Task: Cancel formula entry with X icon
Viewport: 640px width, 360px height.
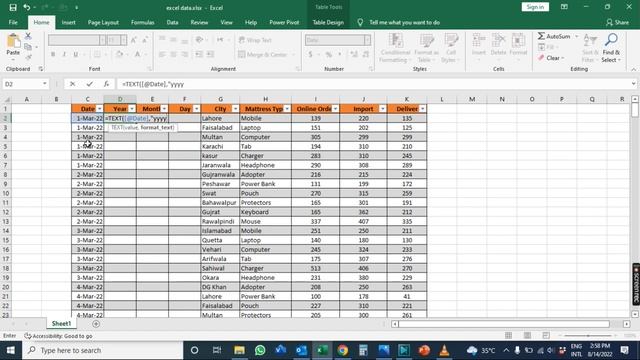Action: 72,84
